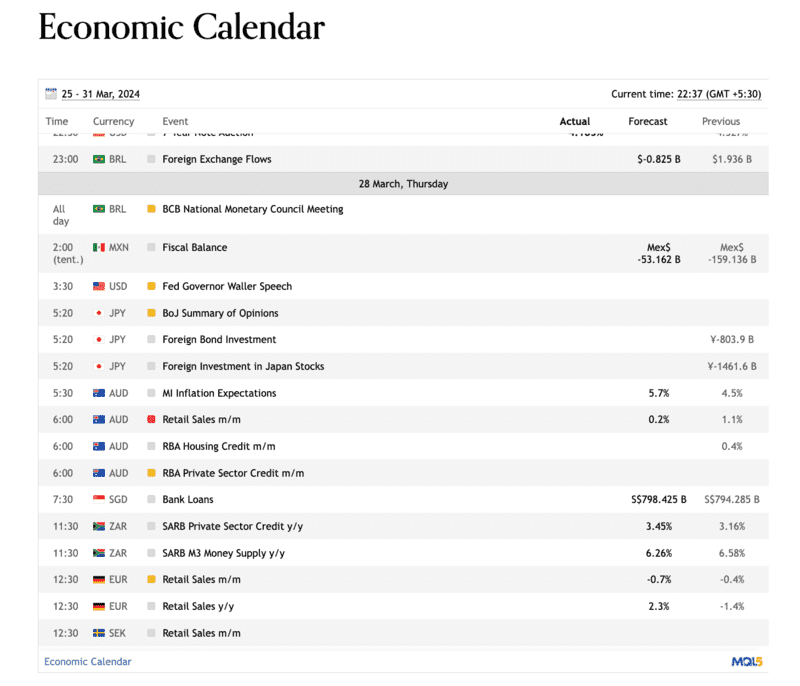Click the Event column header
Viewport: 800px width, 686px height.
coord(175,121)
